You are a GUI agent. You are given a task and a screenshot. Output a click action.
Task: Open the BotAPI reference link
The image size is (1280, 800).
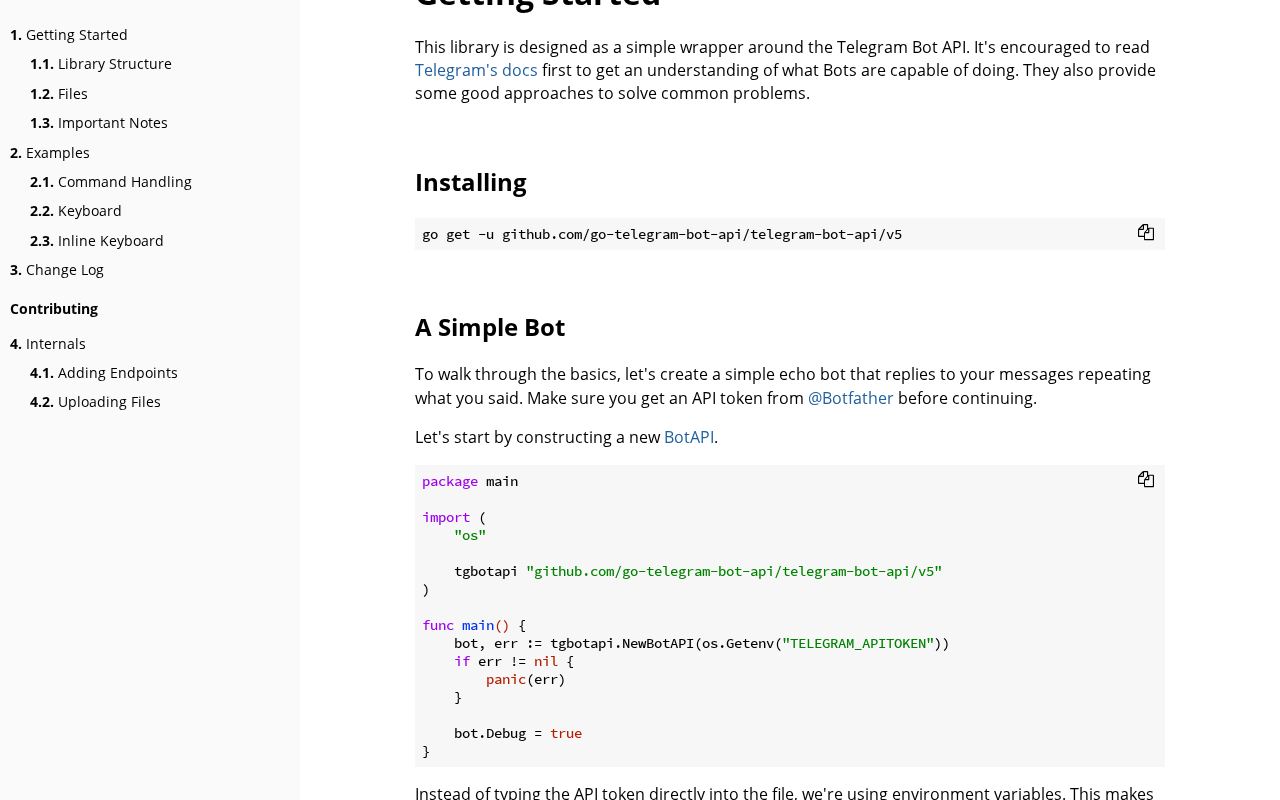click(x=689, y=437)
